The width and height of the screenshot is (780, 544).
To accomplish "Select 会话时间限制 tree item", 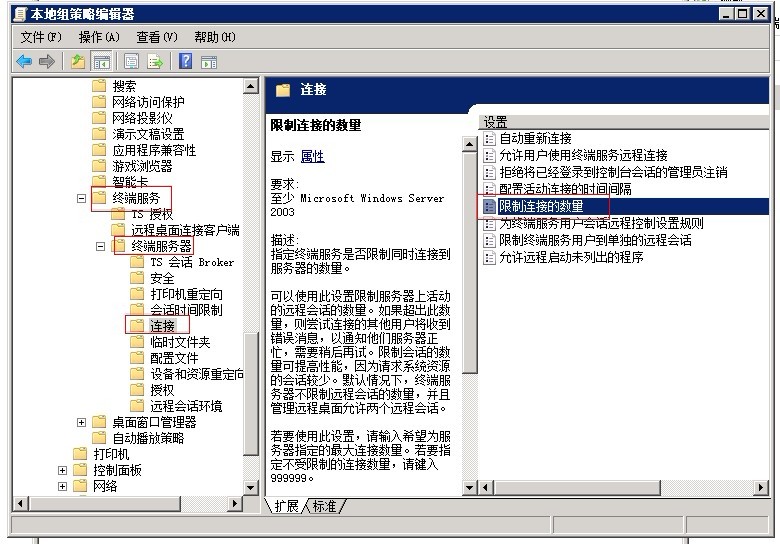I will coord(186,310).
